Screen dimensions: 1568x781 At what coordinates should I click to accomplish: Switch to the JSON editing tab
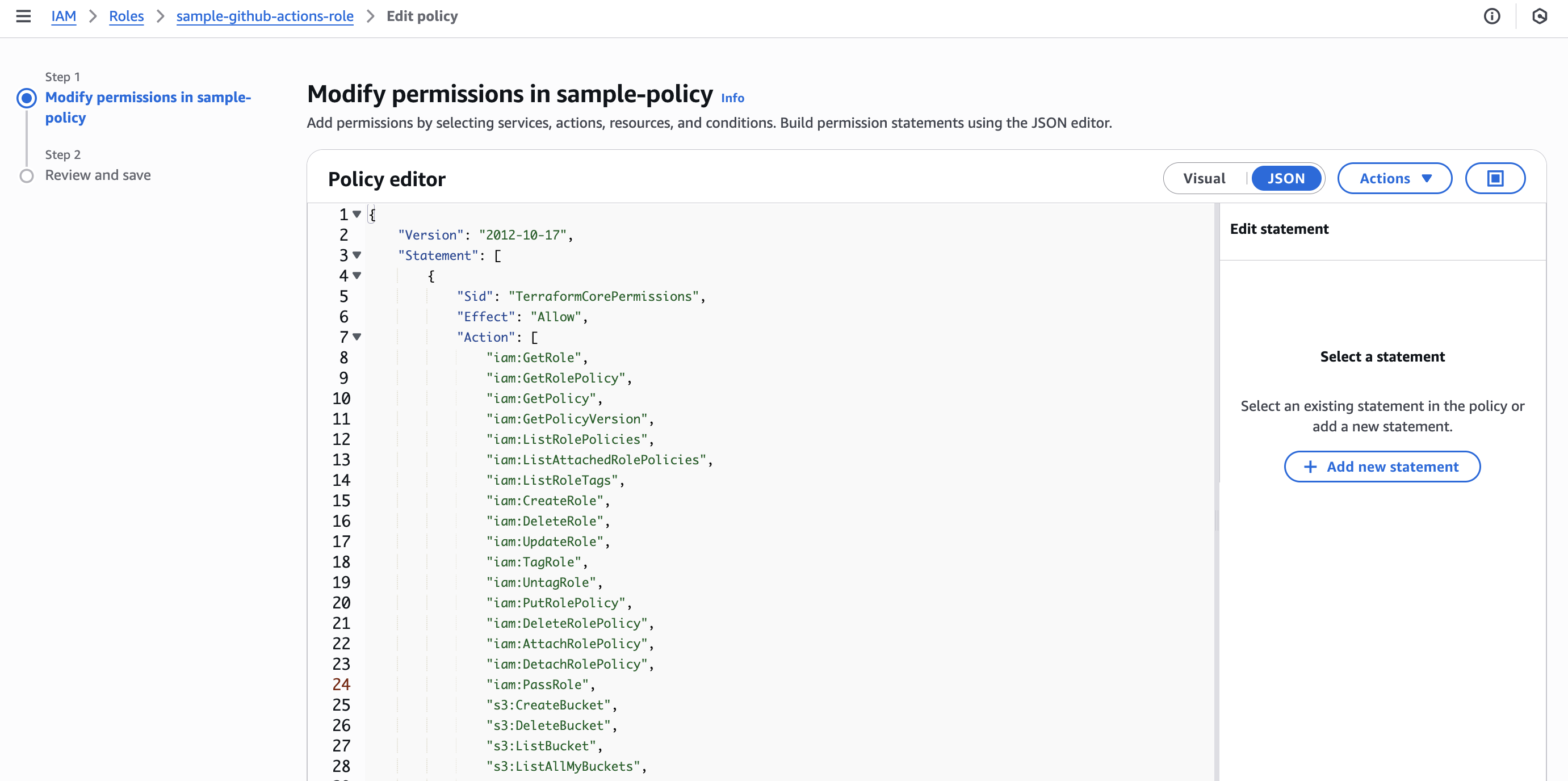pyautogui.click(x=1286, y=178)
